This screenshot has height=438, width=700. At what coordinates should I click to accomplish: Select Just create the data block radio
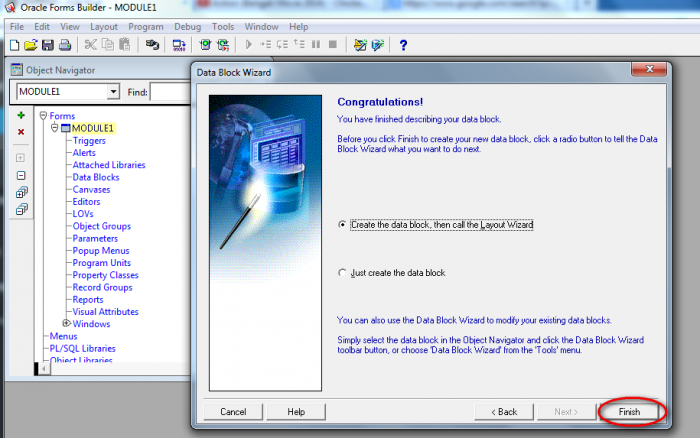342,272
